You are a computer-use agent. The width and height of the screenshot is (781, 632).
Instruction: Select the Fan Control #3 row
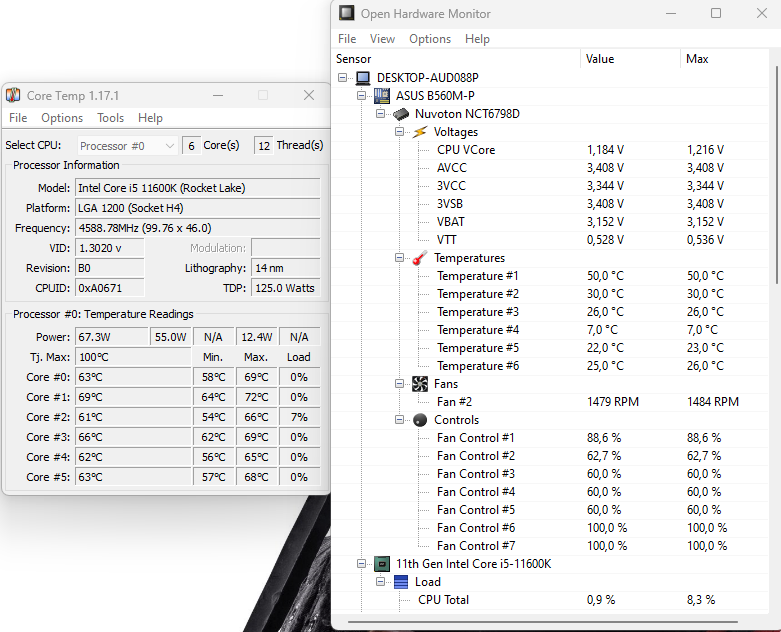(x=550, y=474)
